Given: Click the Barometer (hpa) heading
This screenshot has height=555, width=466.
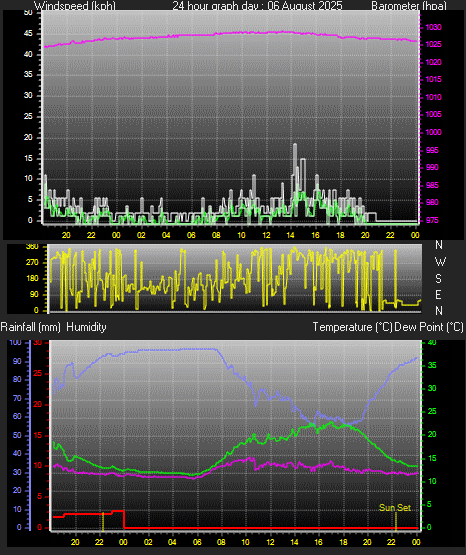Looking at the screenshot, I should 409,5.
